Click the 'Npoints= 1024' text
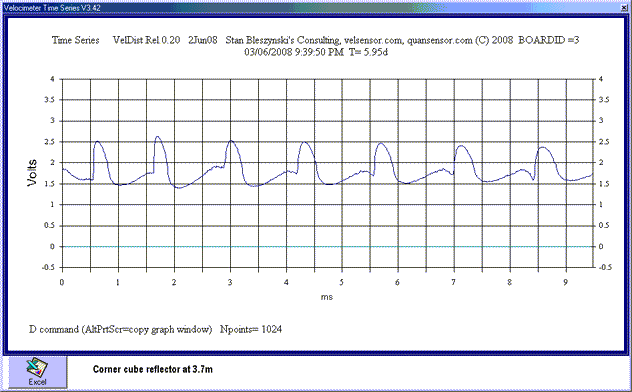The width and height of the screenshot is (632, 392). [251, 330]
